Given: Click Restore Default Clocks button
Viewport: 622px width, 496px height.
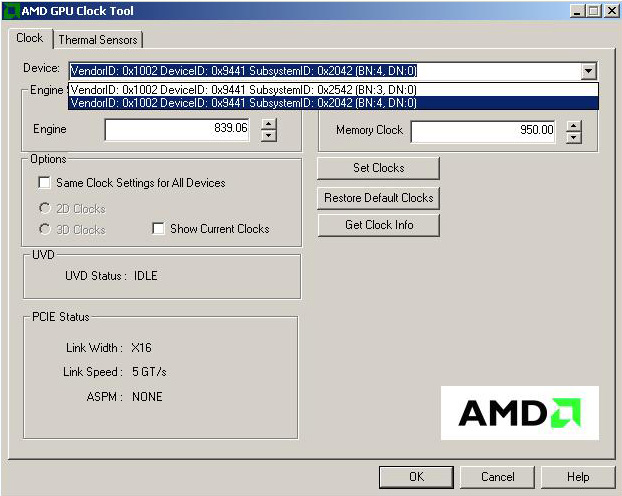Looking at the screenshot, I should click(x=378, y=198).
